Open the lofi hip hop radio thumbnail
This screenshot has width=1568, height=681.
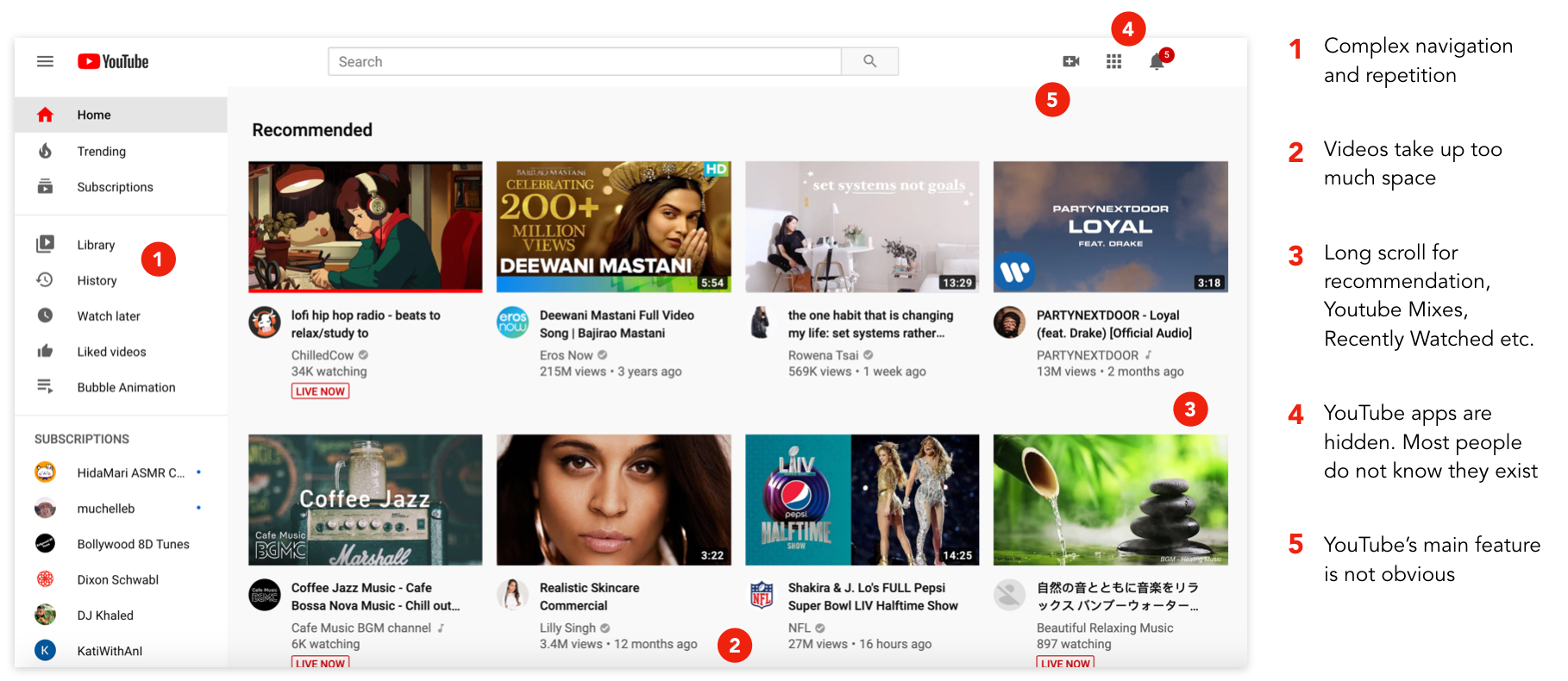coord(366,227)
